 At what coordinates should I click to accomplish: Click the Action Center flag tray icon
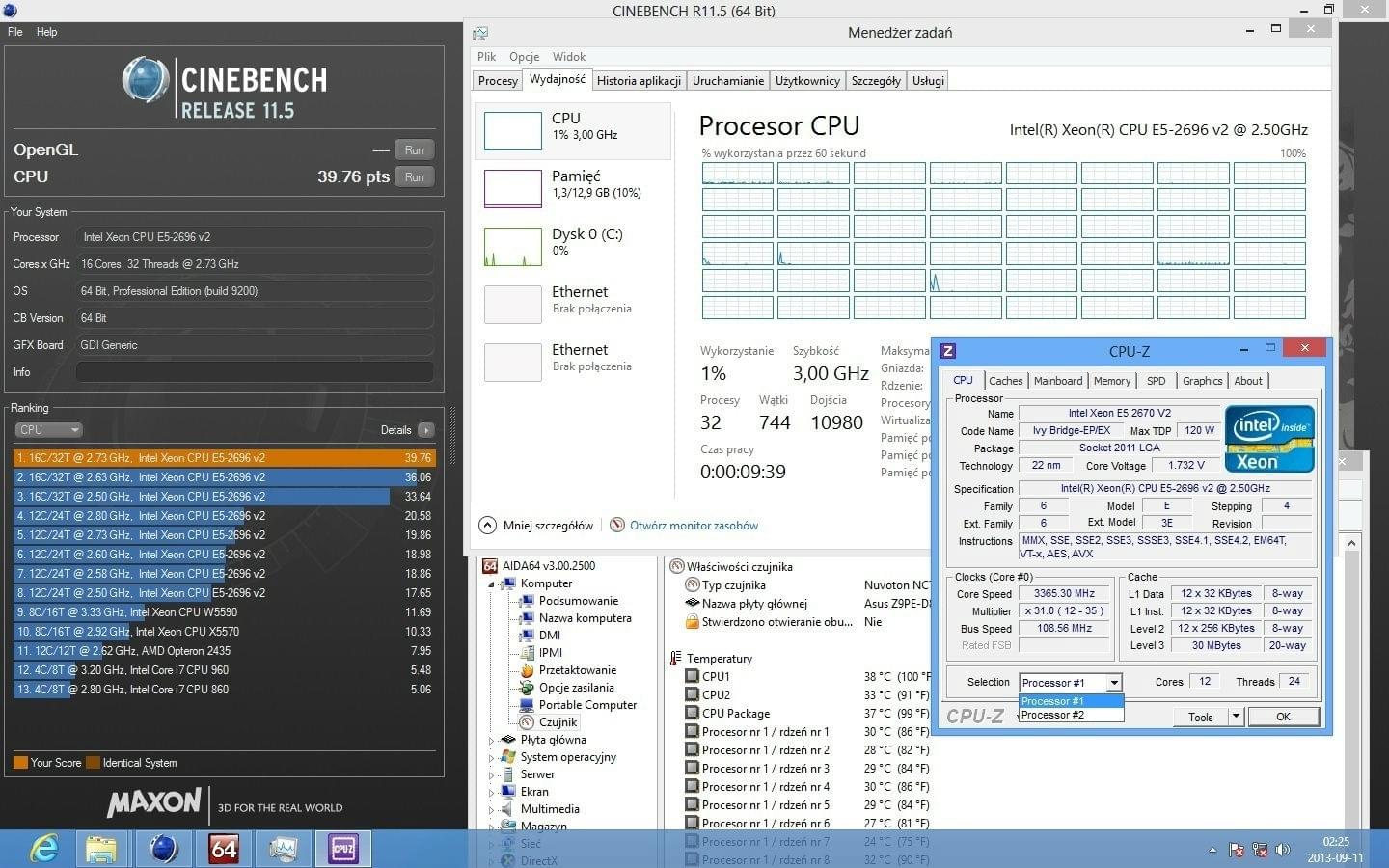pos(1237,850)
